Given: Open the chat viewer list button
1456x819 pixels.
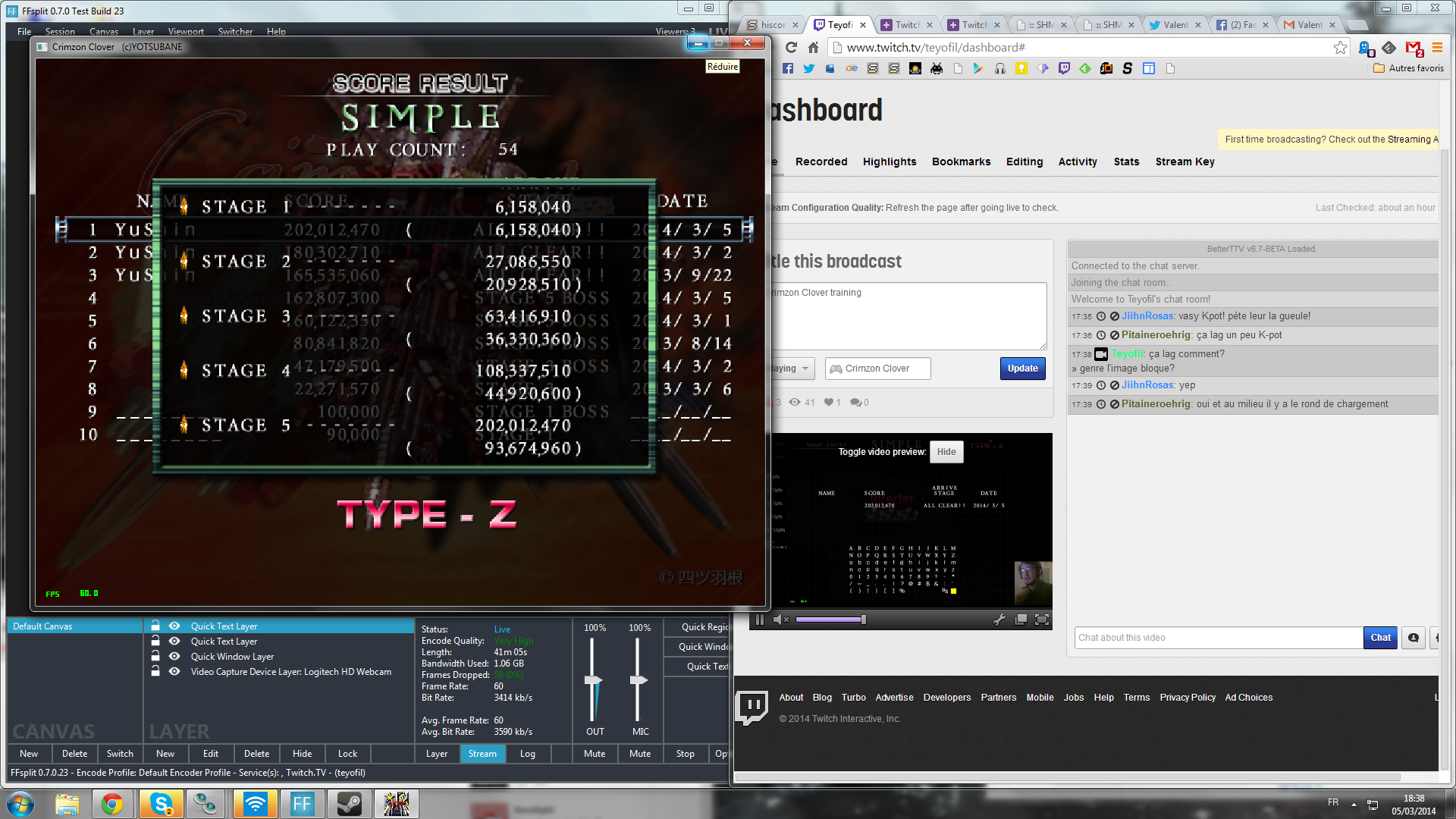Looking at the screenshot, I should point(1414,638).
